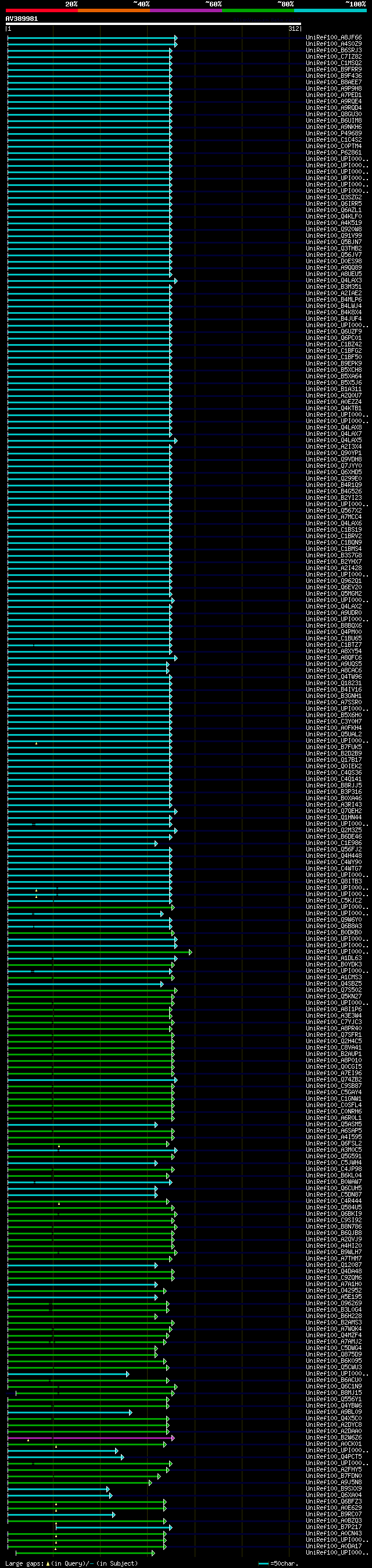Click hit label UniRef100_Q7S502
Viewport: 372px width, 1568px height.
point(334,990)
